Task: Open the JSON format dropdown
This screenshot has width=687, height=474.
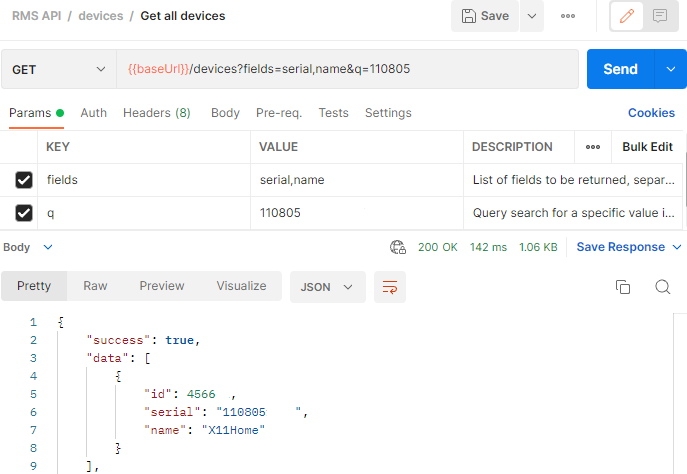Action: [x=327, y=287]
